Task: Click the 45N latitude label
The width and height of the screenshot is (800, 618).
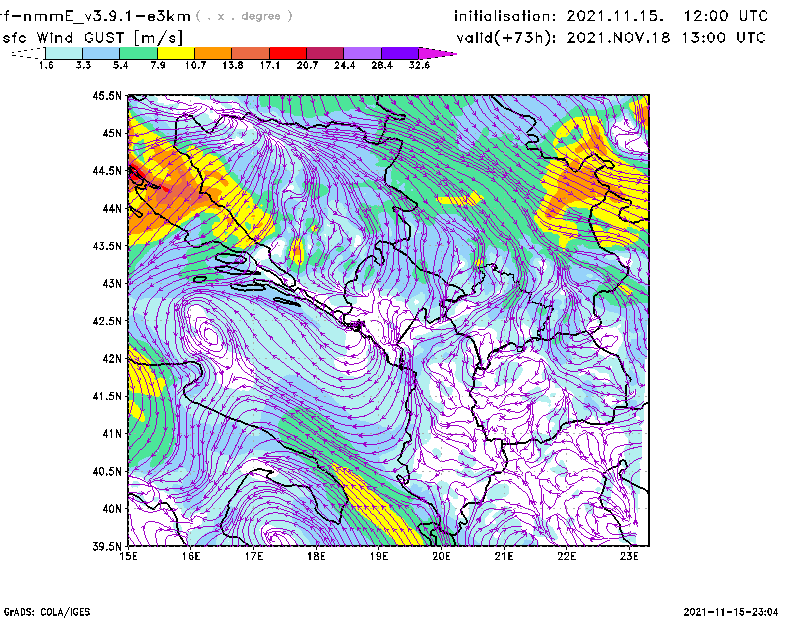Action: point(112,133)
